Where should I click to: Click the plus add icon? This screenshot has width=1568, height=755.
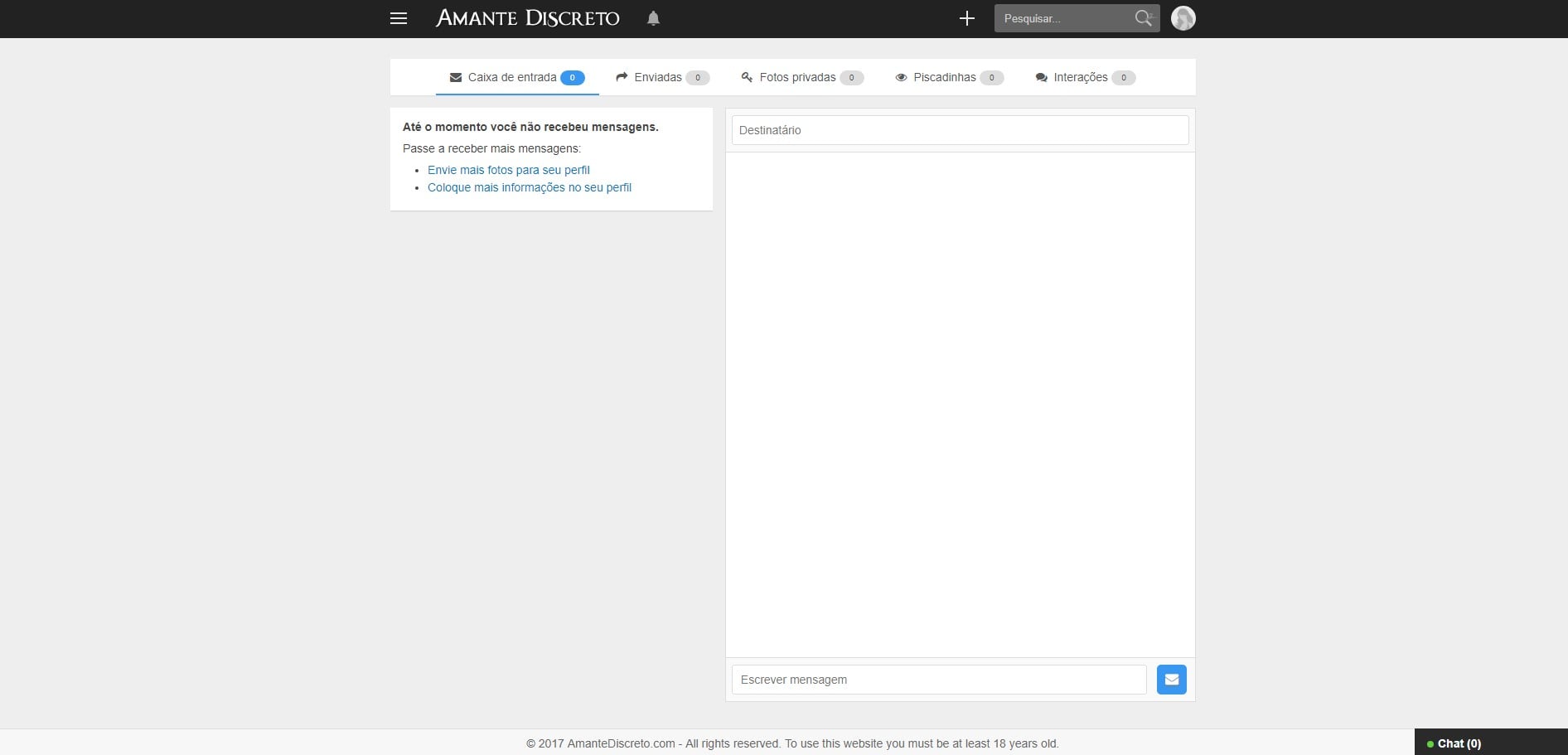pyautogui.click(x=966, y=18)
